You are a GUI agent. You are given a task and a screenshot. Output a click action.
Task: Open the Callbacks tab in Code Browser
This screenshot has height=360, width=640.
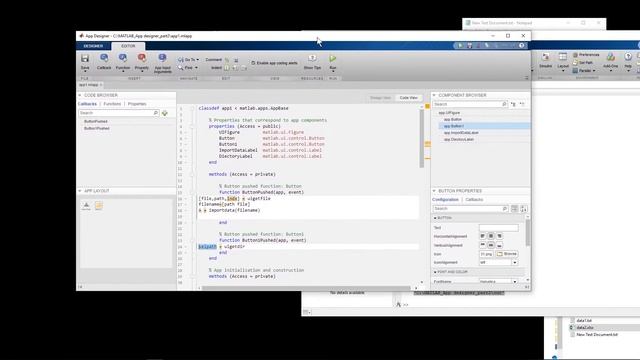[87, 104]
